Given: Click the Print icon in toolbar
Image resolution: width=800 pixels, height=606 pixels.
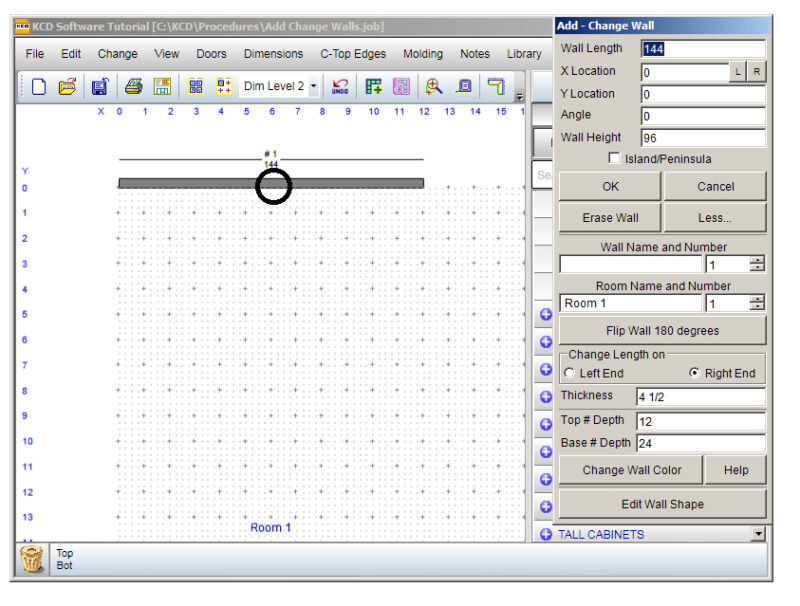Looking at the screenshot, I should pos(133,87).
